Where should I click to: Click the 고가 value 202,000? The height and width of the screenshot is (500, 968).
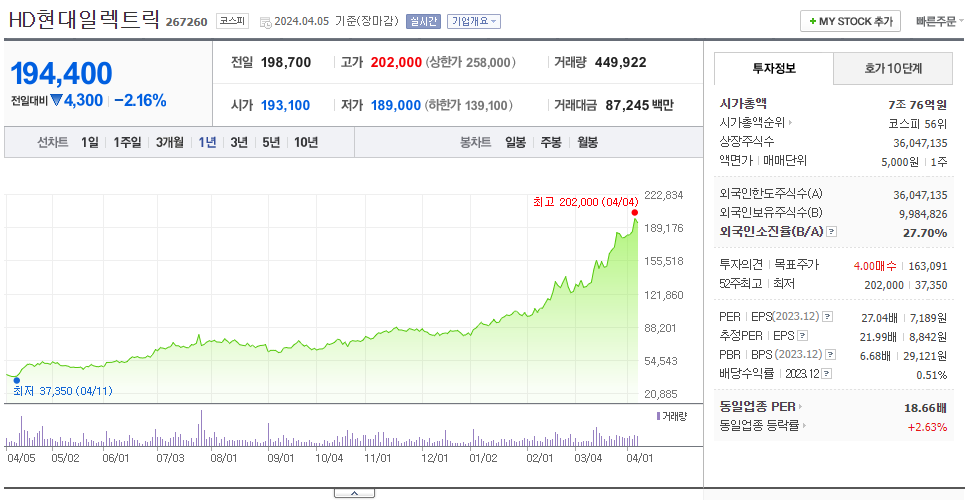point(396,62)
